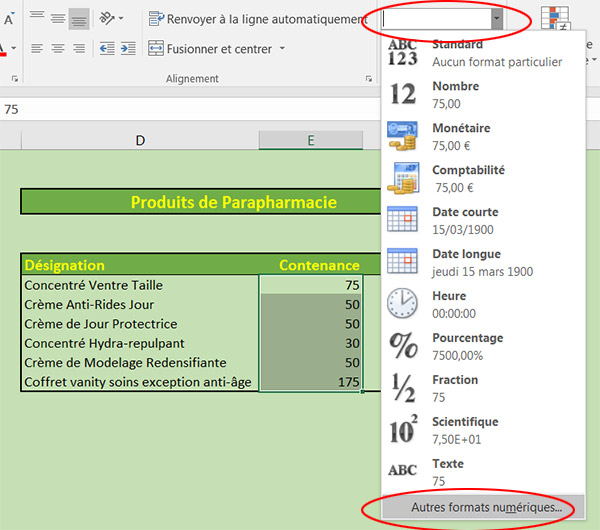Open Fusionner et centrer dropdown arrow

(x=282, y=48)
